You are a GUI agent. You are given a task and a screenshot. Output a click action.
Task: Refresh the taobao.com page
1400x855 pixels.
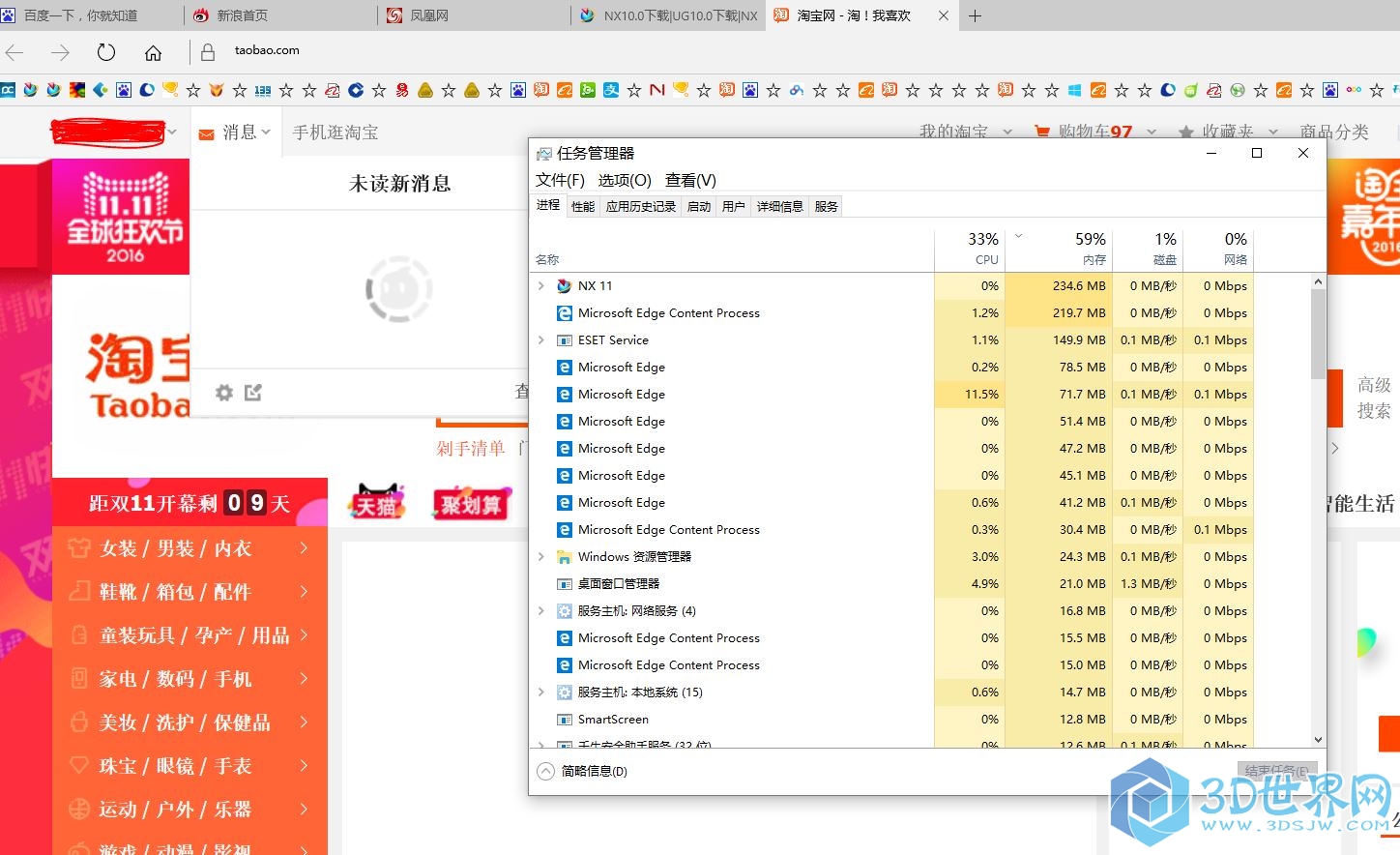[x=106, y=52]
